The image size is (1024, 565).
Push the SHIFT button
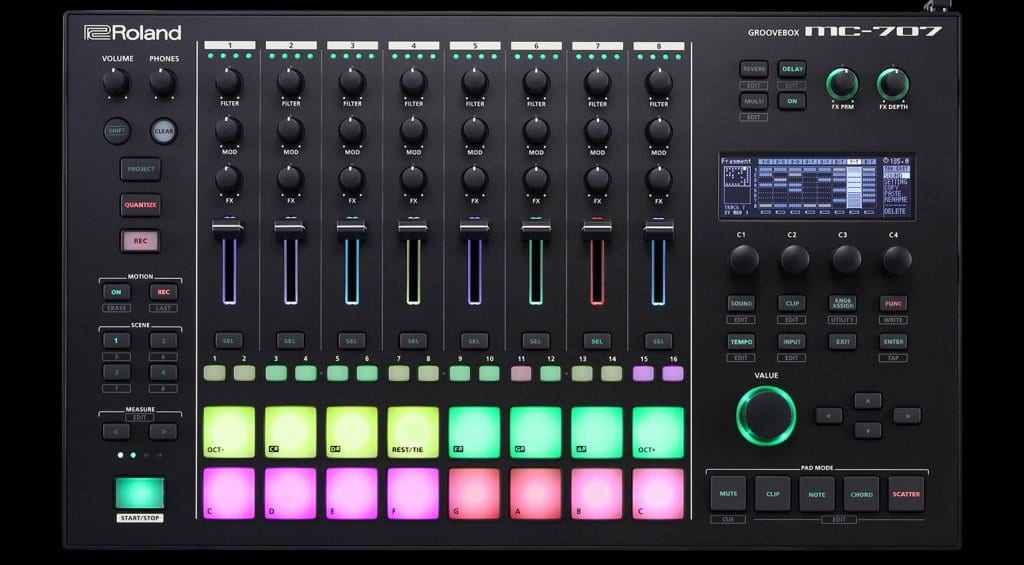tap(117, 131)
